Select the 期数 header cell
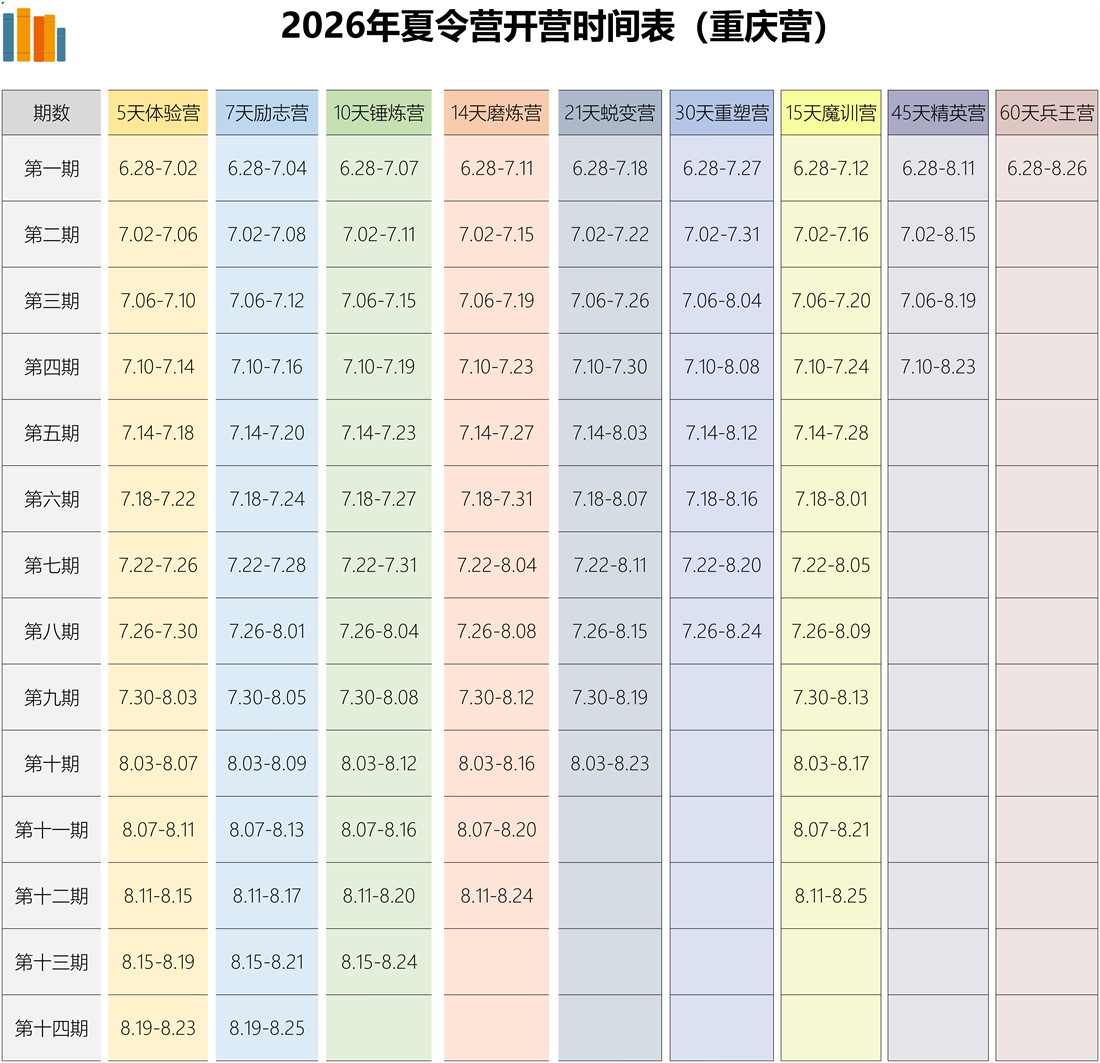This screenshot has height=1063, width=1100. tap(51, 113)
